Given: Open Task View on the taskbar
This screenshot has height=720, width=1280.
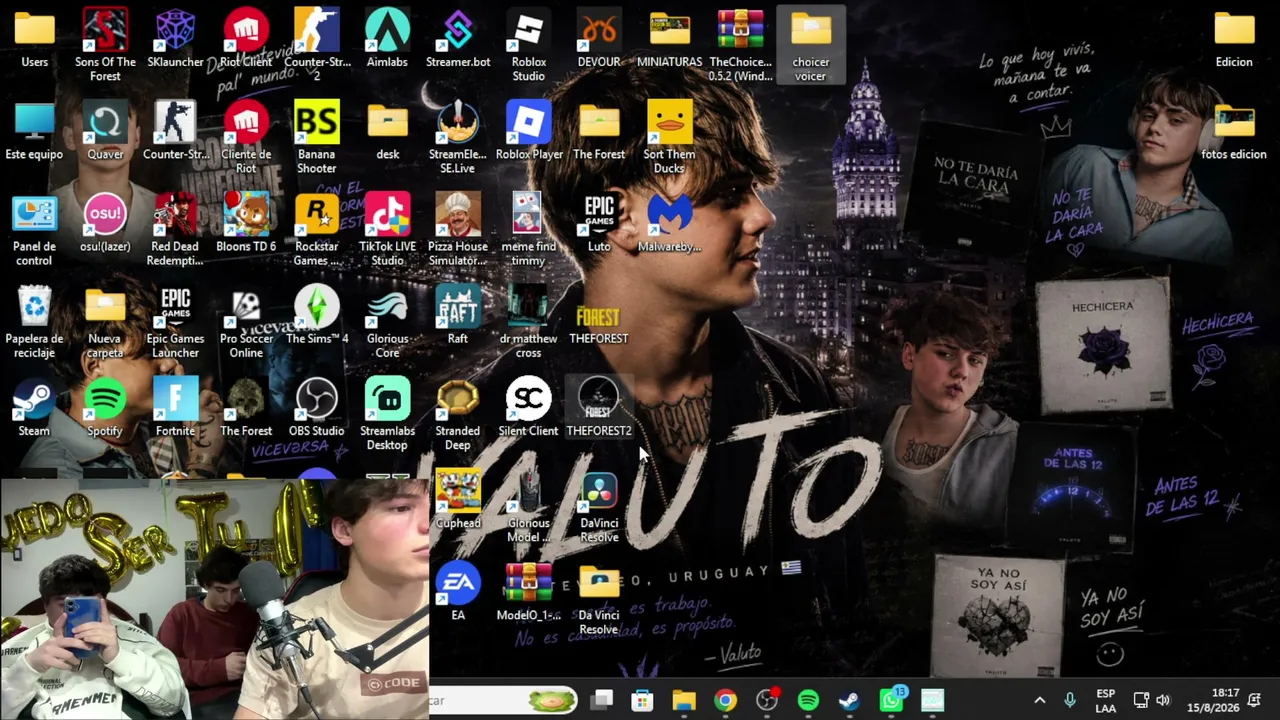Looking at the screenshot, I should point(601,700).
